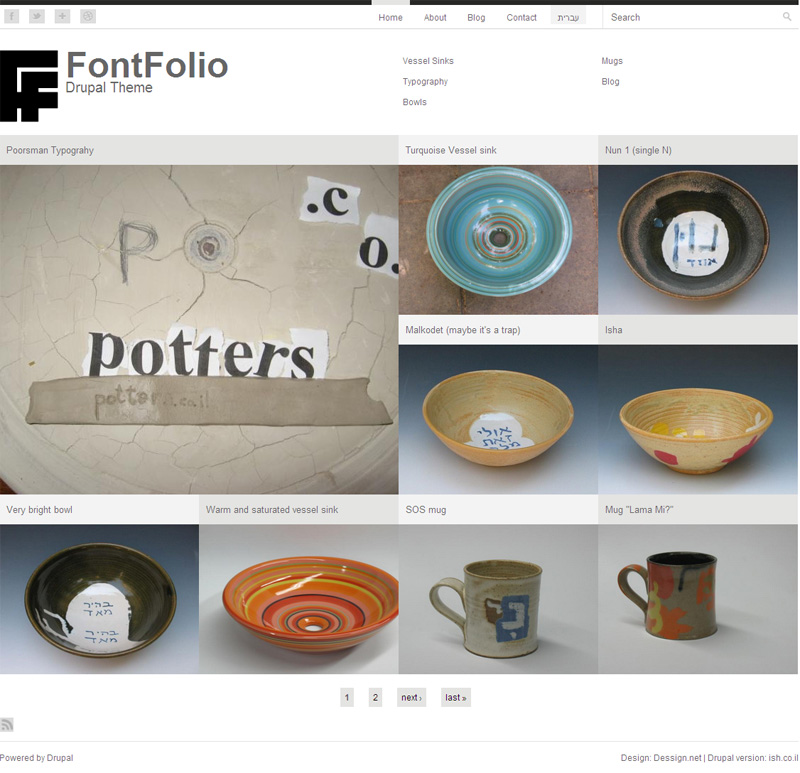Go to page 2 of results

point(375,697)
